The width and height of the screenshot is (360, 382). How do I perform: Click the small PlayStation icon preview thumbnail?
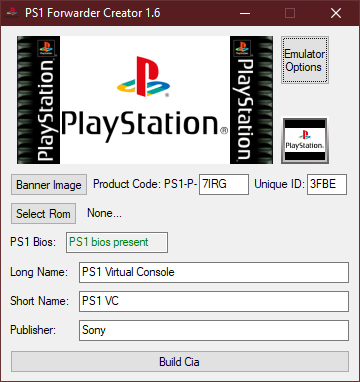[305, 140]
